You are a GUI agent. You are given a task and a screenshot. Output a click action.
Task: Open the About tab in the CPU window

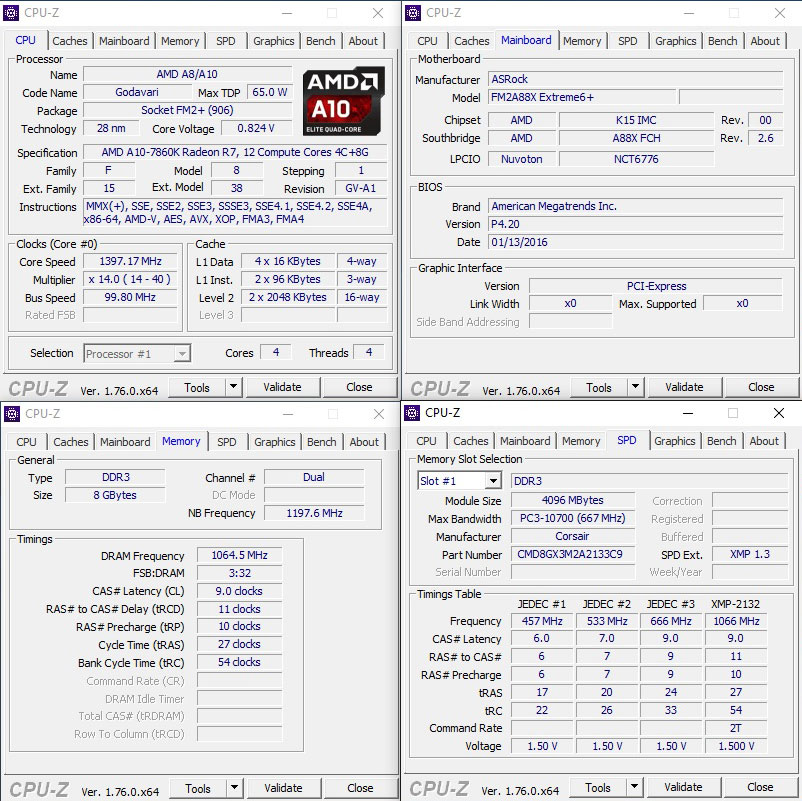click(363, 41)
